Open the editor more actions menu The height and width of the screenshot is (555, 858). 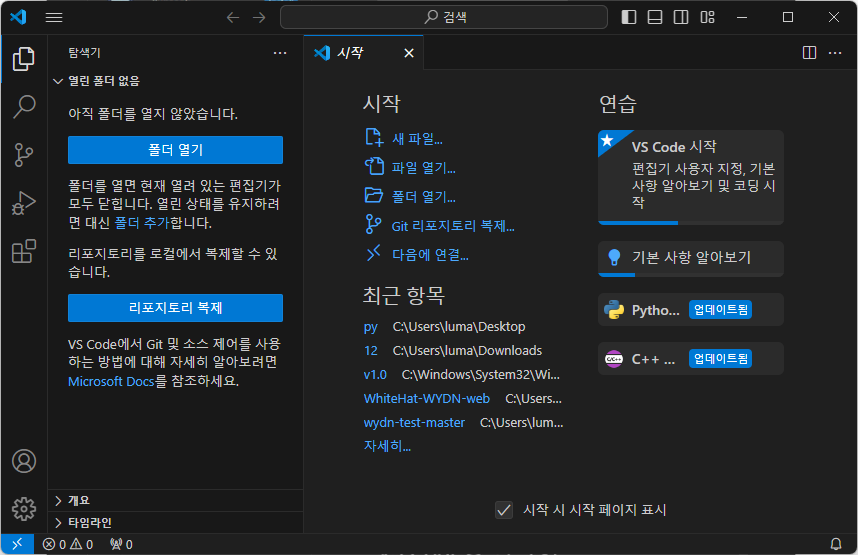[x=835, y=53]
